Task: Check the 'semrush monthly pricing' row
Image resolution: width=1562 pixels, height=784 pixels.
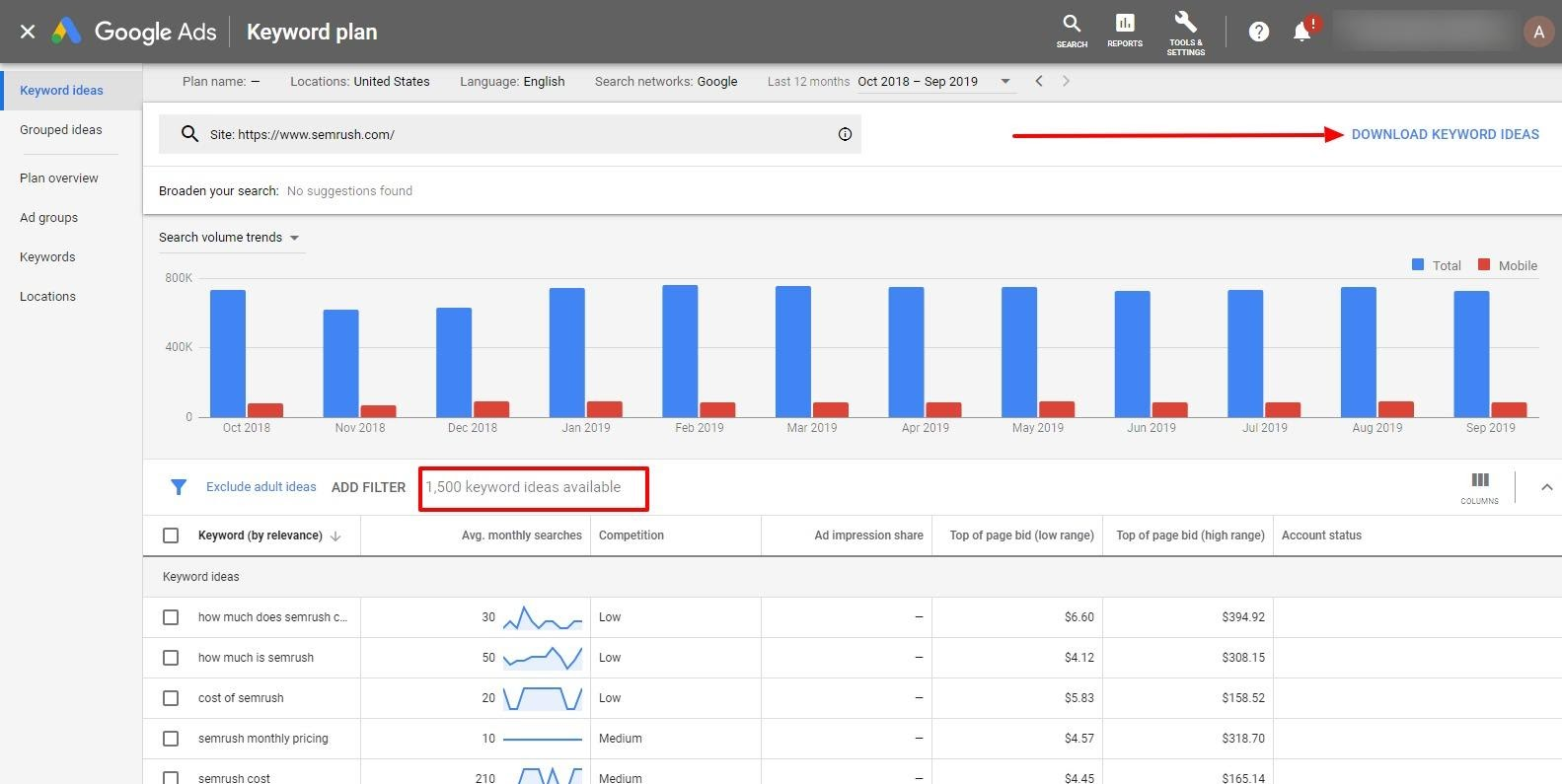Action: (x=171, y=739)
